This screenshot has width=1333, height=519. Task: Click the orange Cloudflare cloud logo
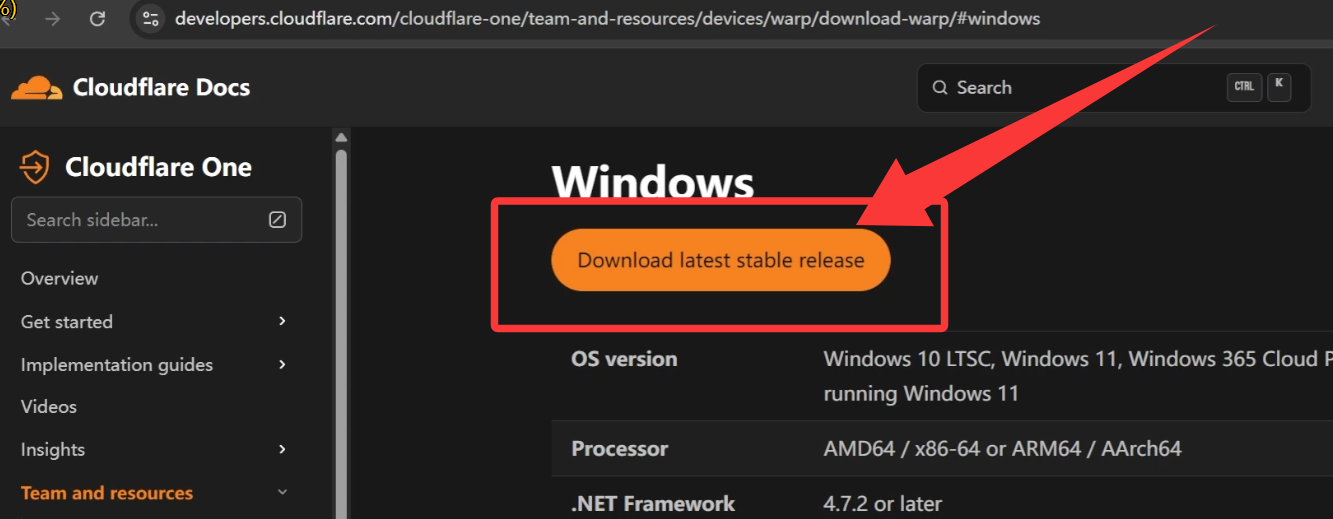pos(36,88)
